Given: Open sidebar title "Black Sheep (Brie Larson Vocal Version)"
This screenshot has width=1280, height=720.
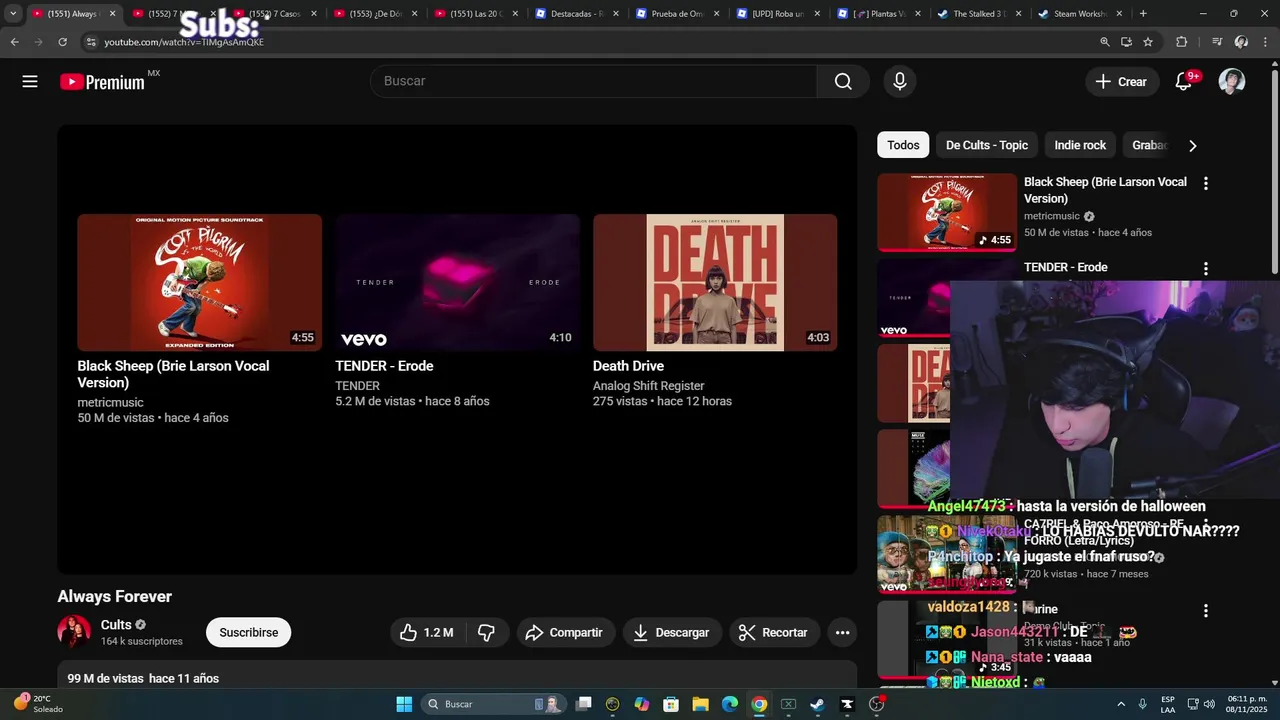Looking at the screenshot, I should (x=1105, y=190).
